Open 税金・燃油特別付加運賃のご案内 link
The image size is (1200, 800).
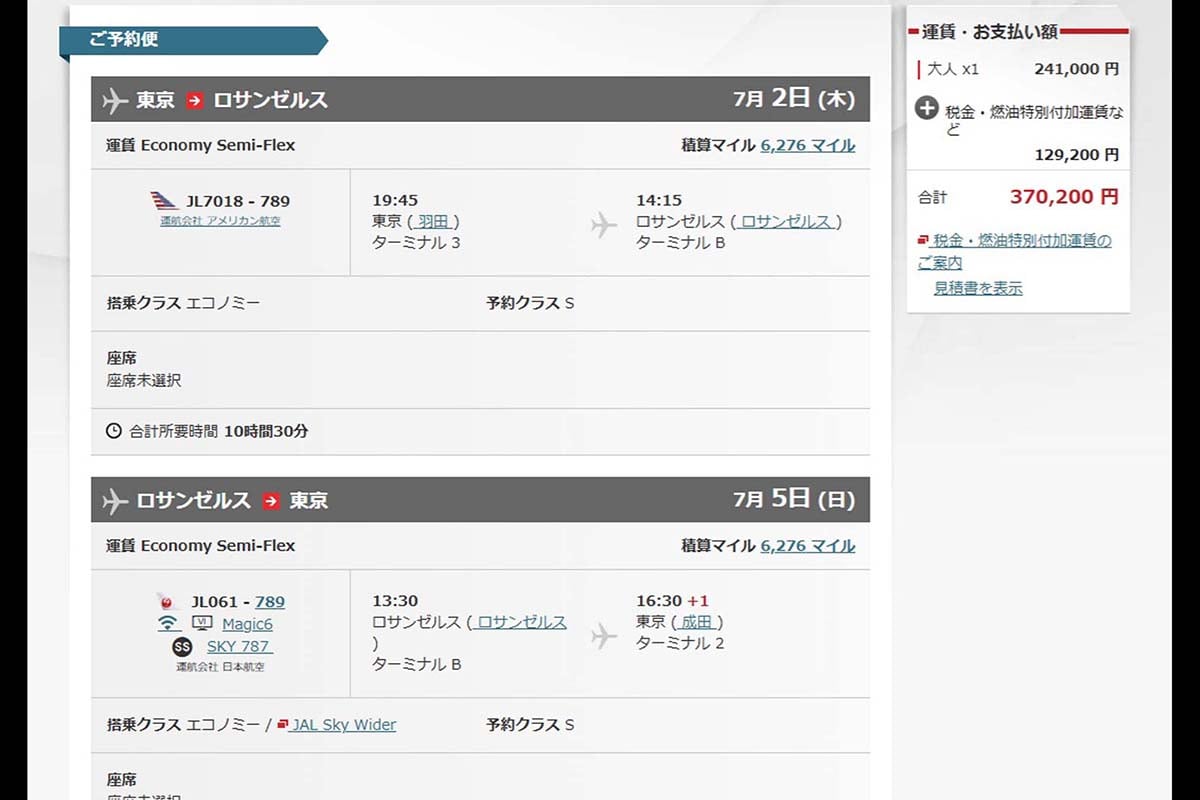(1014, 251)
